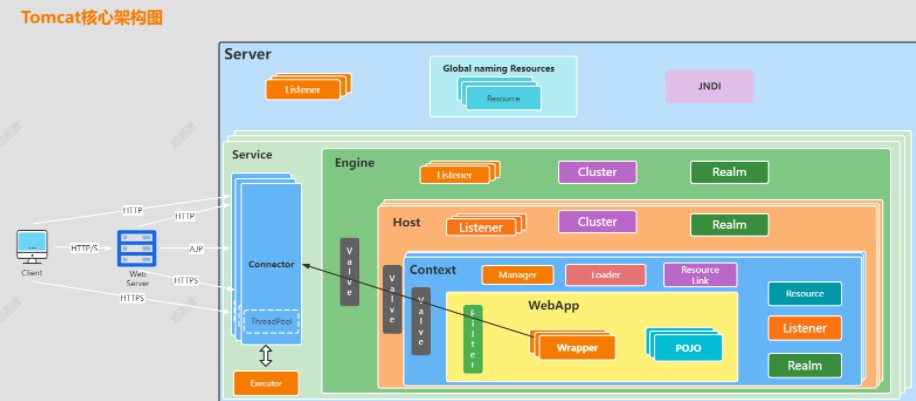This screenshot has width=916, height=401.
Task: Click HTTP label on Web Server's arrow
Action: click(185, 216)
